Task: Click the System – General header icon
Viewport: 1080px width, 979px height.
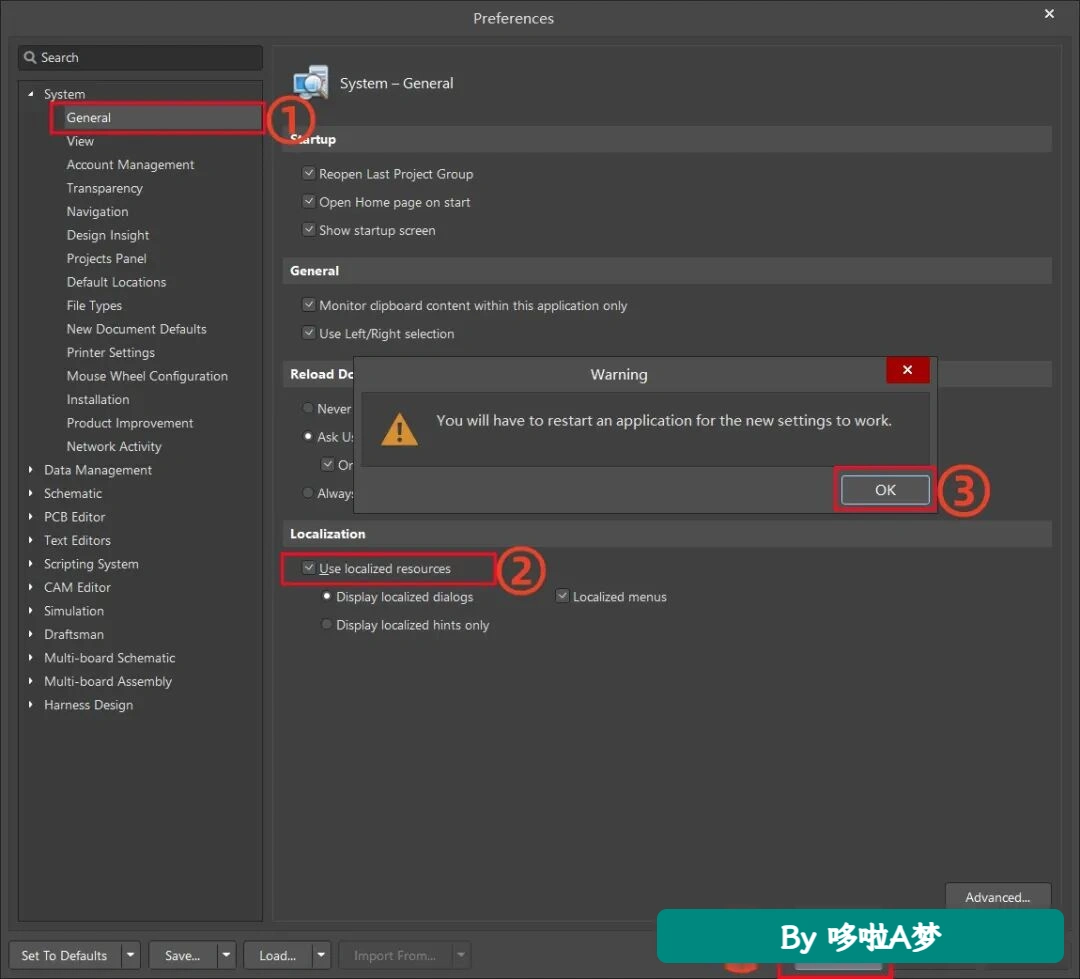Action: coord(311,83)
